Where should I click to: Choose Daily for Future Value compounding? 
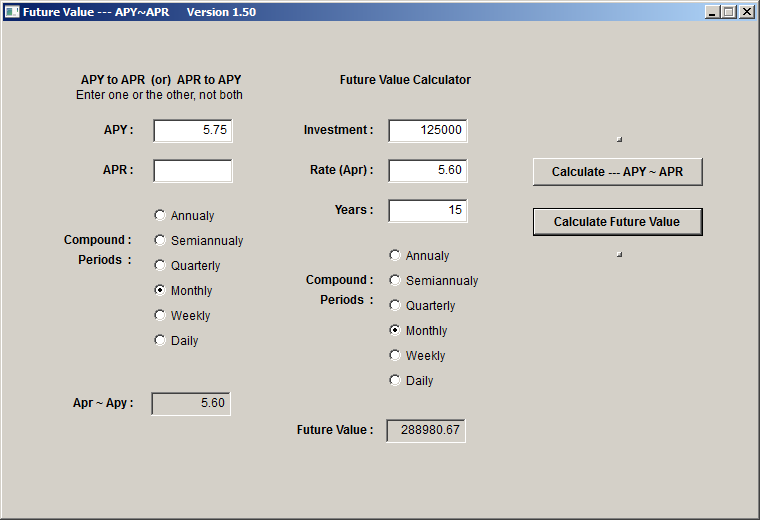tap(395, 380)
